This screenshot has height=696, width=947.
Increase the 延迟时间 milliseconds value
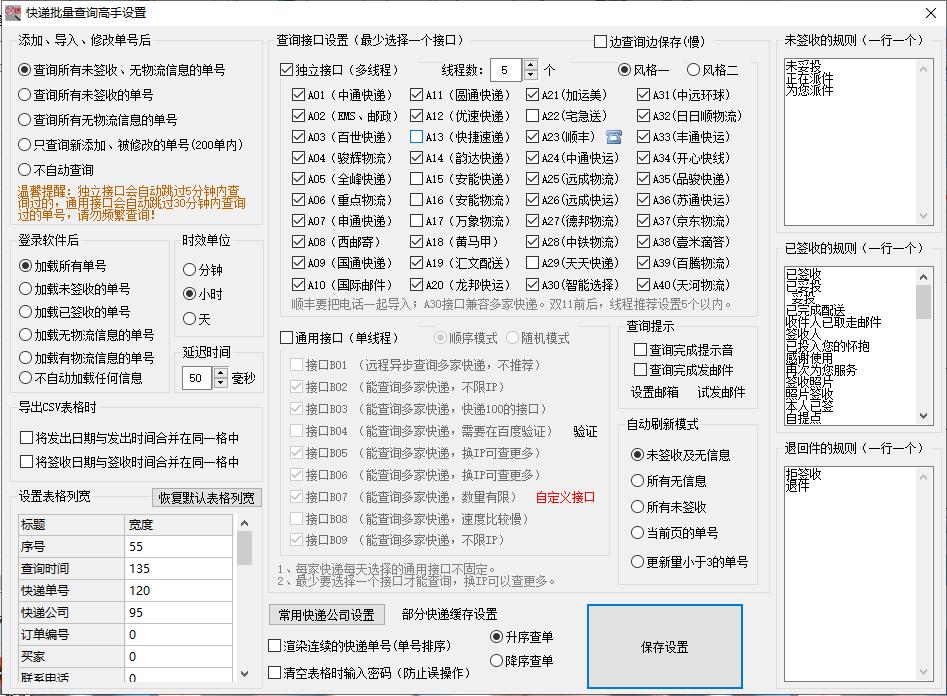(220, 373)
